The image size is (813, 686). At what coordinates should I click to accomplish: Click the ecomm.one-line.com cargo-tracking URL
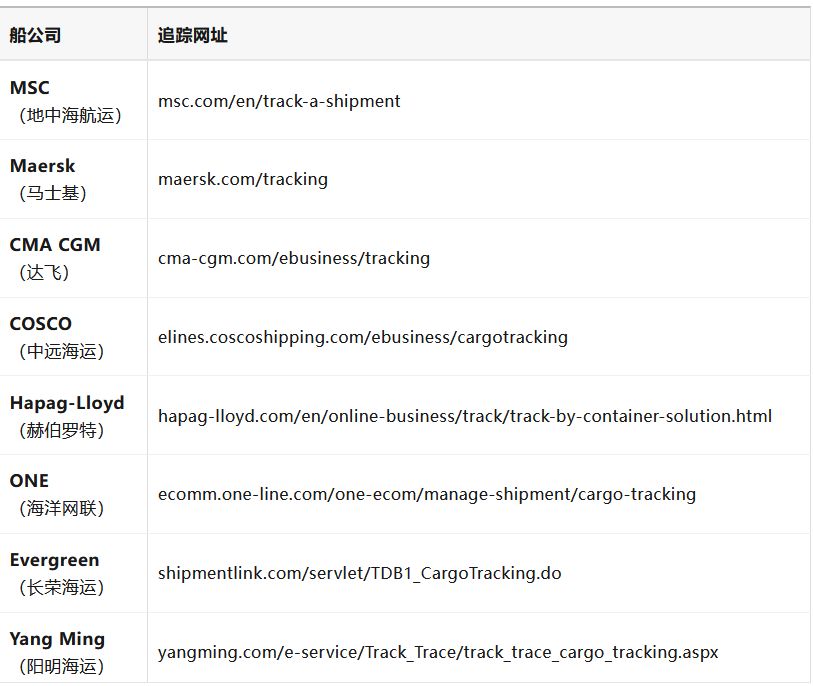(x=427, y=494)
